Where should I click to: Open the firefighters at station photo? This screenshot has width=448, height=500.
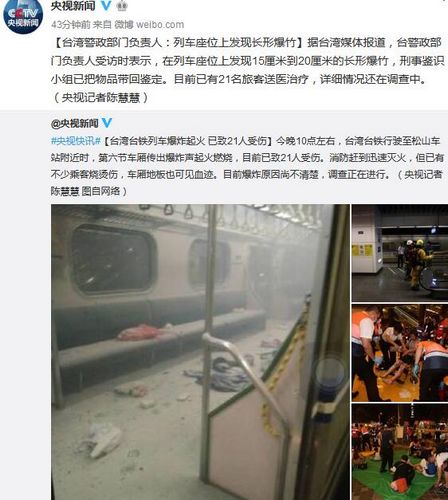tap(400, 253)
